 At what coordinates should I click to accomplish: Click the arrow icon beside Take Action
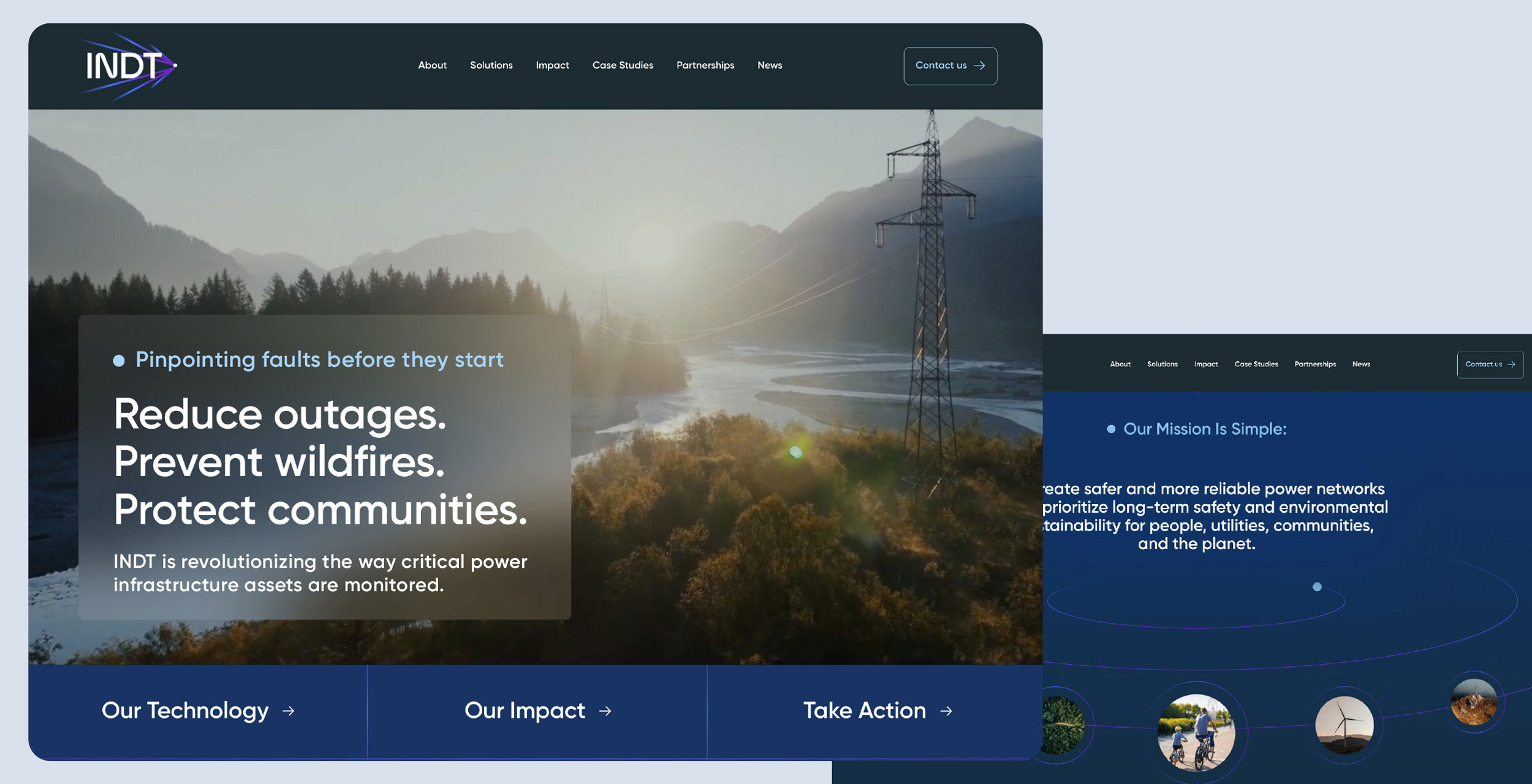point(946,710)
